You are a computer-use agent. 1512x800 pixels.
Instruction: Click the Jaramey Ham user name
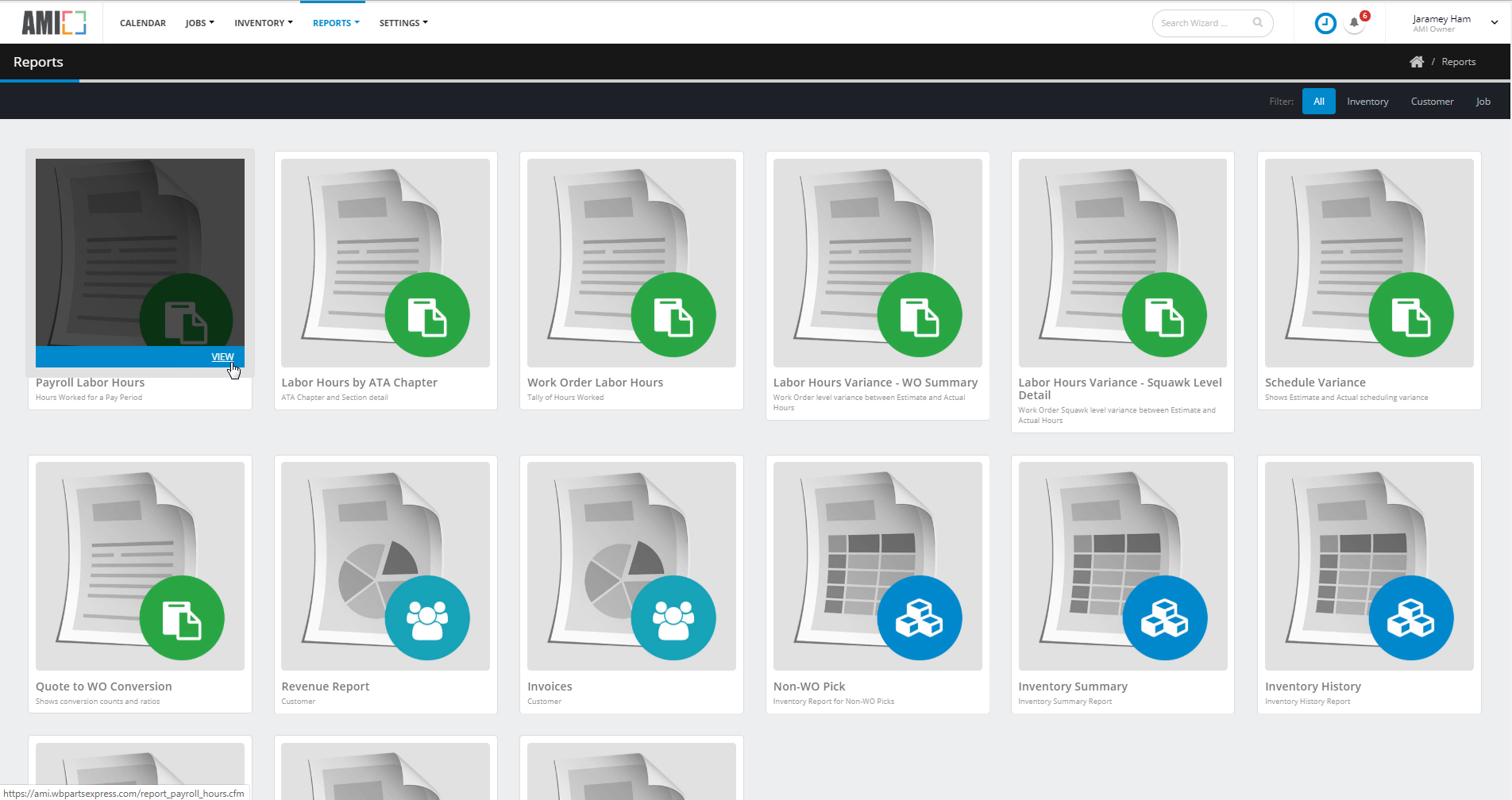(x=1441, y=19)
